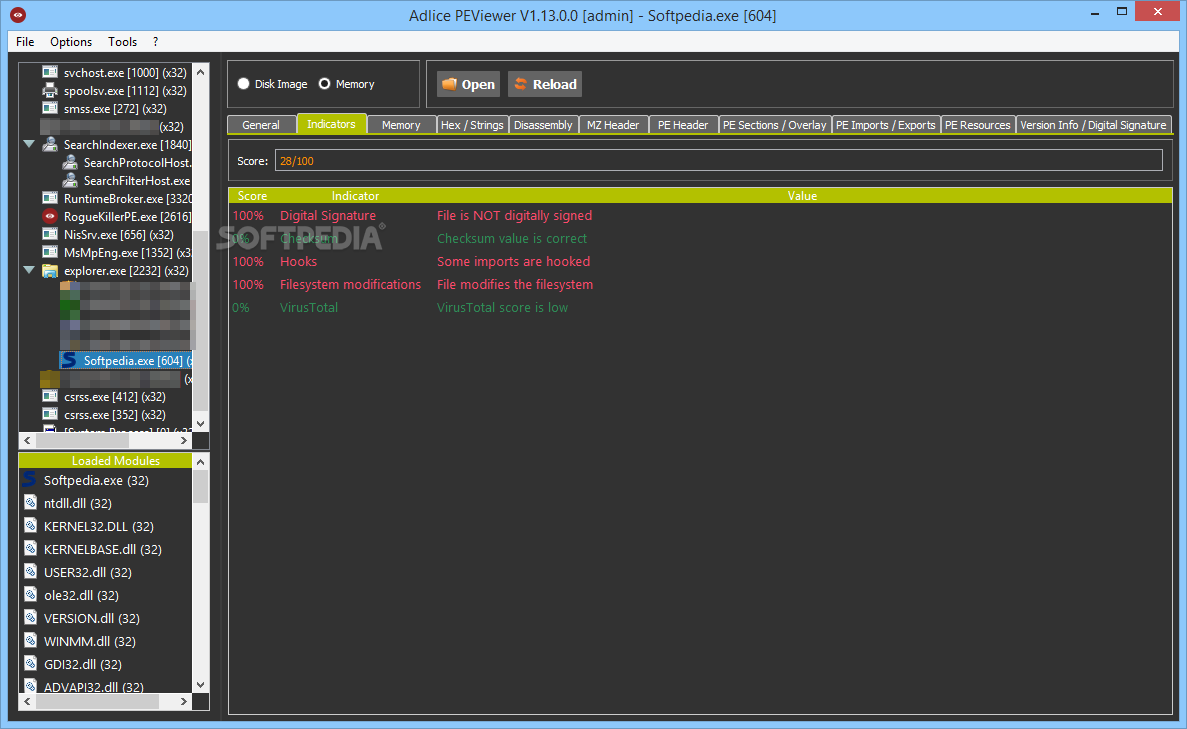
Task: Click the Score field showing 28/100
Action: [718, 160]
